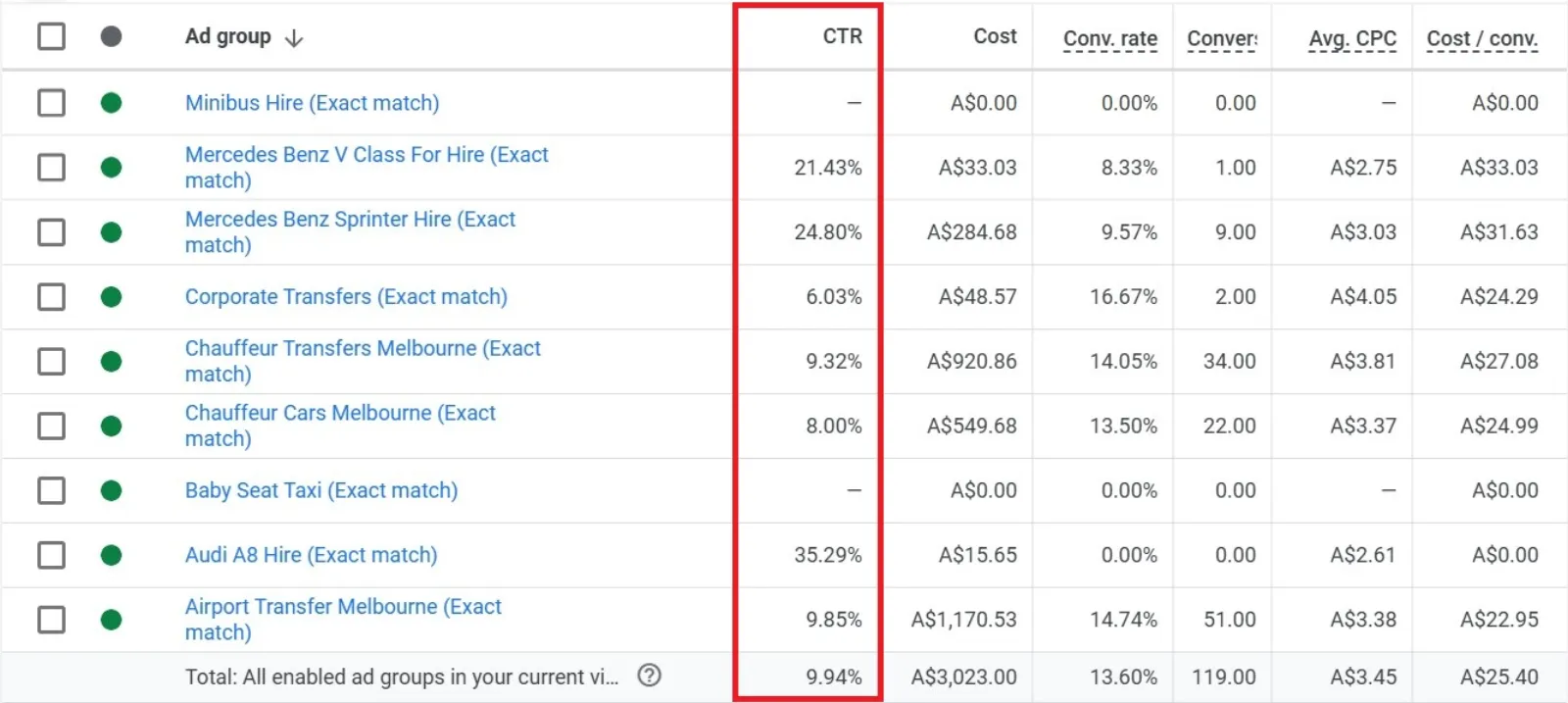Screen dimensions: 1568x703
Task: Click the A$284.68 cost cell
Action: [x=972, y=232]
